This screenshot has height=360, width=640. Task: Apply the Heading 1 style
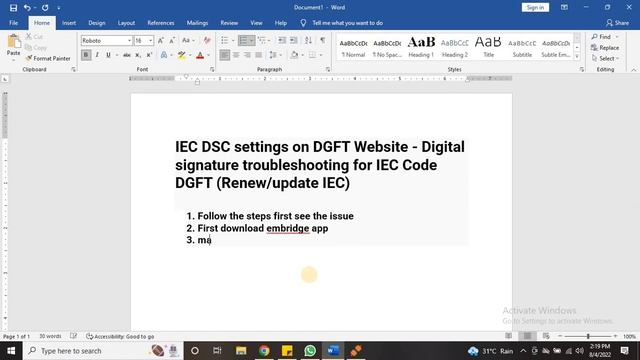[x=421, y=47]
